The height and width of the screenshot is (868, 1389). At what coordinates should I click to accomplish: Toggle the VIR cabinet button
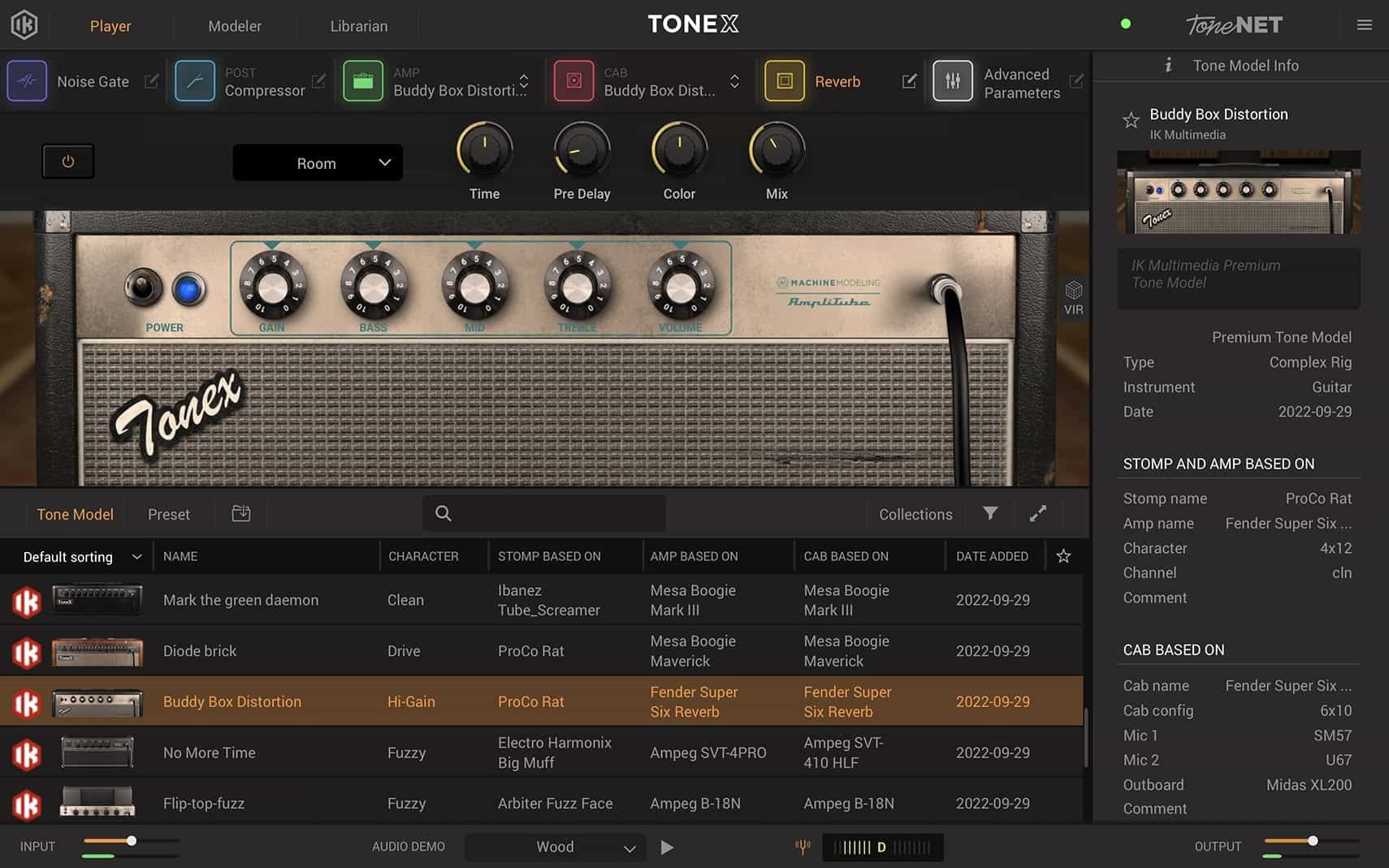coord(1073,298)
